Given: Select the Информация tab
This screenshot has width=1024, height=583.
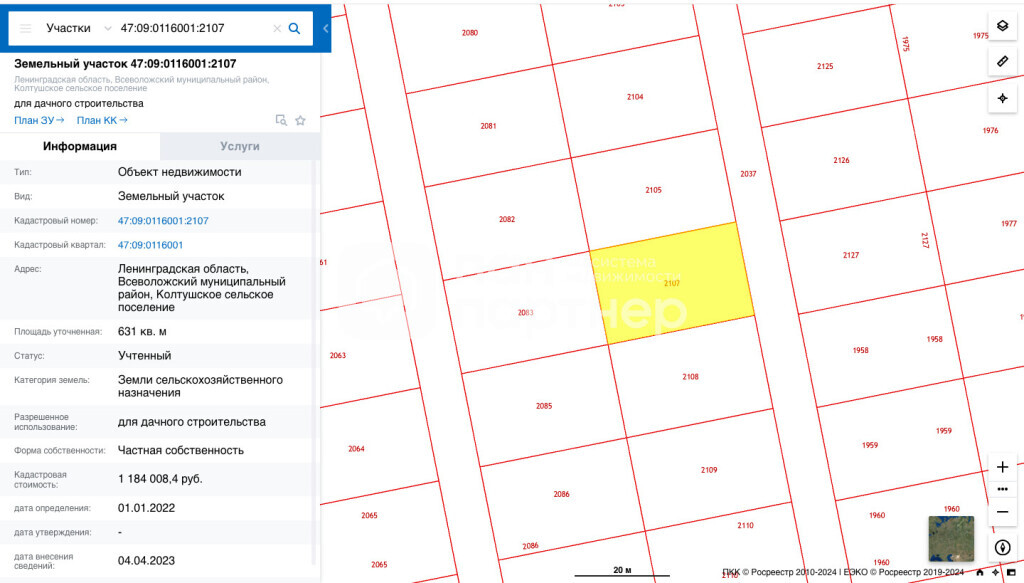Looking at the screenshot, I should [80, 146].
